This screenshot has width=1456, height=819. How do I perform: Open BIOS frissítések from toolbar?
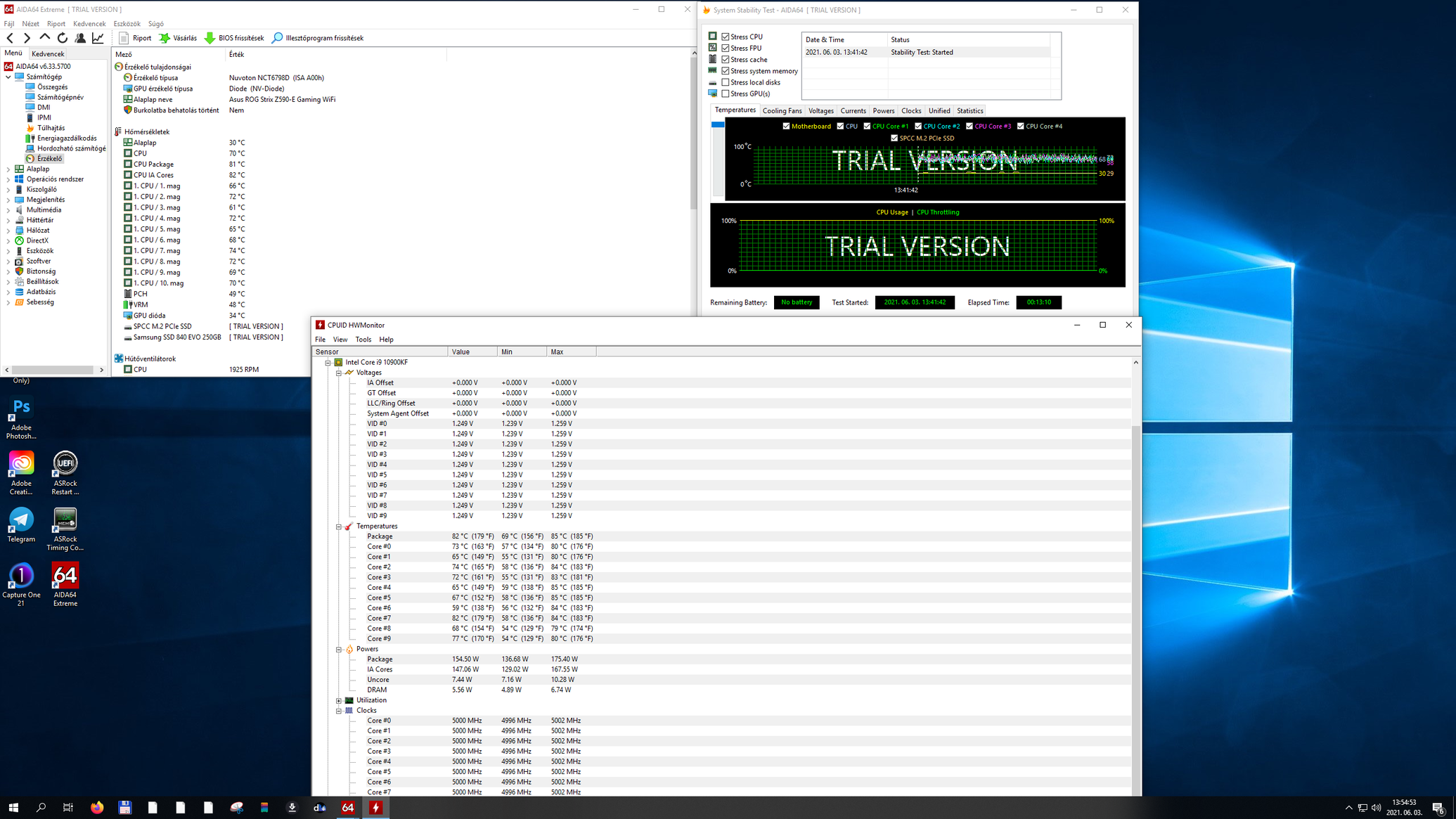pyautogui.click(x=234, y=38)
